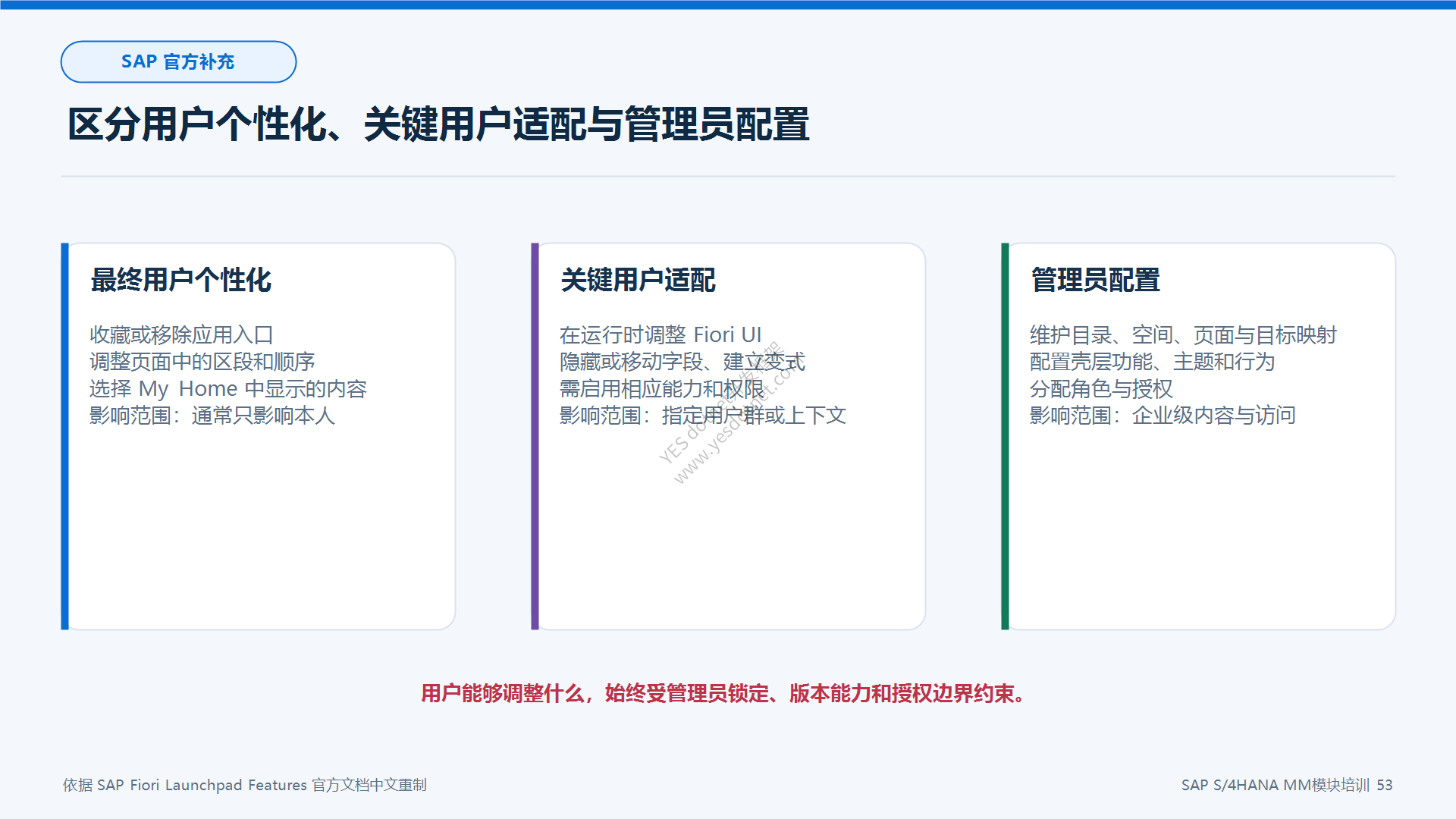Screen dimensions: 1456x819
Task: Click the line '收藏或移除应用入口'
Action: 181,334
